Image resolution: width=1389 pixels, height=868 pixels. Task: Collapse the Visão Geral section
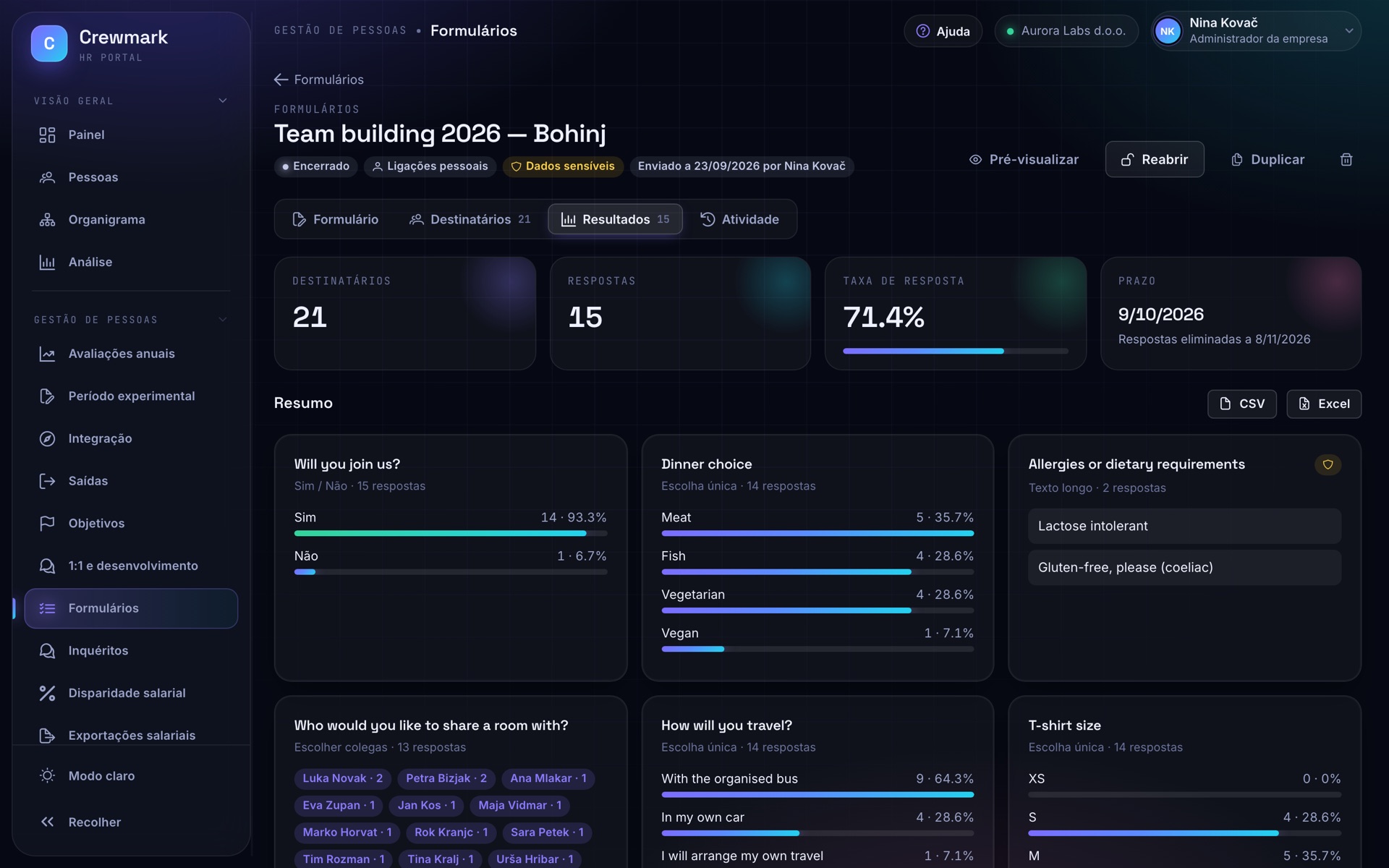(223, 101)
